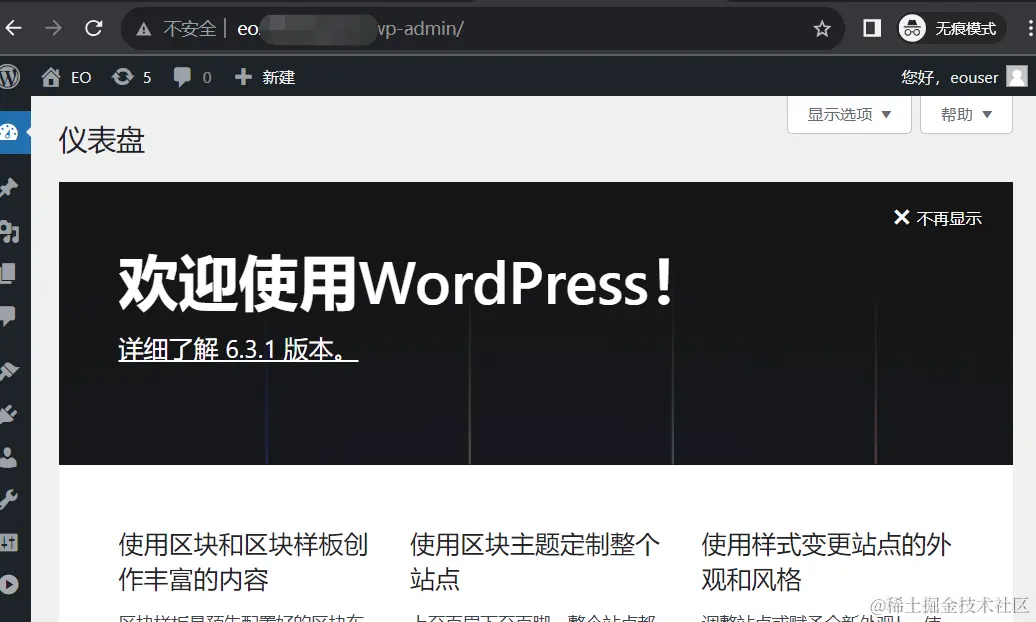The image size is (1036, 622).
Task: Reload the page with the refresh icon
Action: click(94, 28)
